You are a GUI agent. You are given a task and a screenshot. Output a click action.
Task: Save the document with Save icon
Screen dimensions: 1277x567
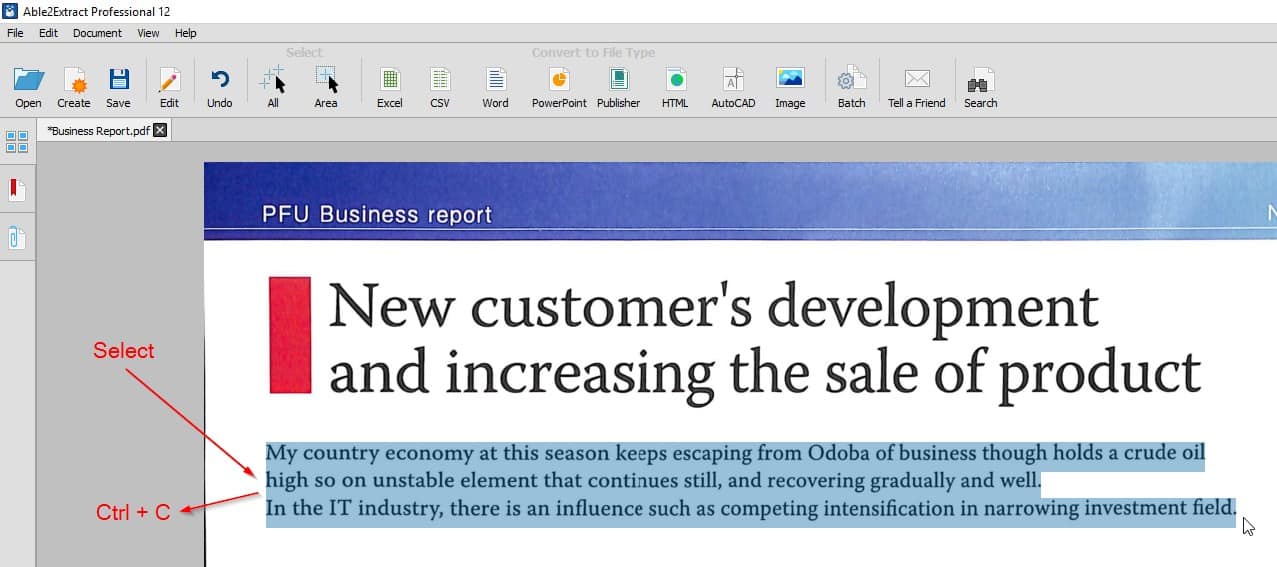click(x=118, y=80)
